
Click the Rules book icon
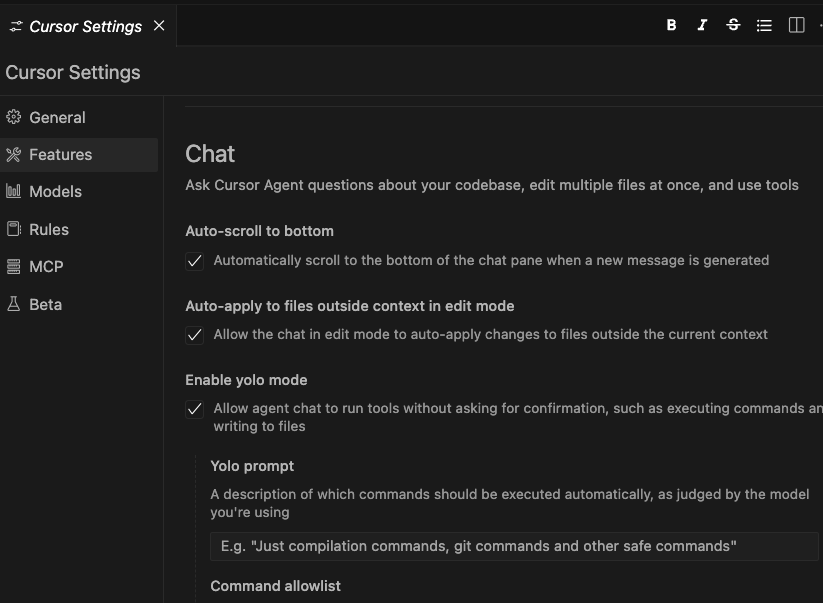point(14,229)
